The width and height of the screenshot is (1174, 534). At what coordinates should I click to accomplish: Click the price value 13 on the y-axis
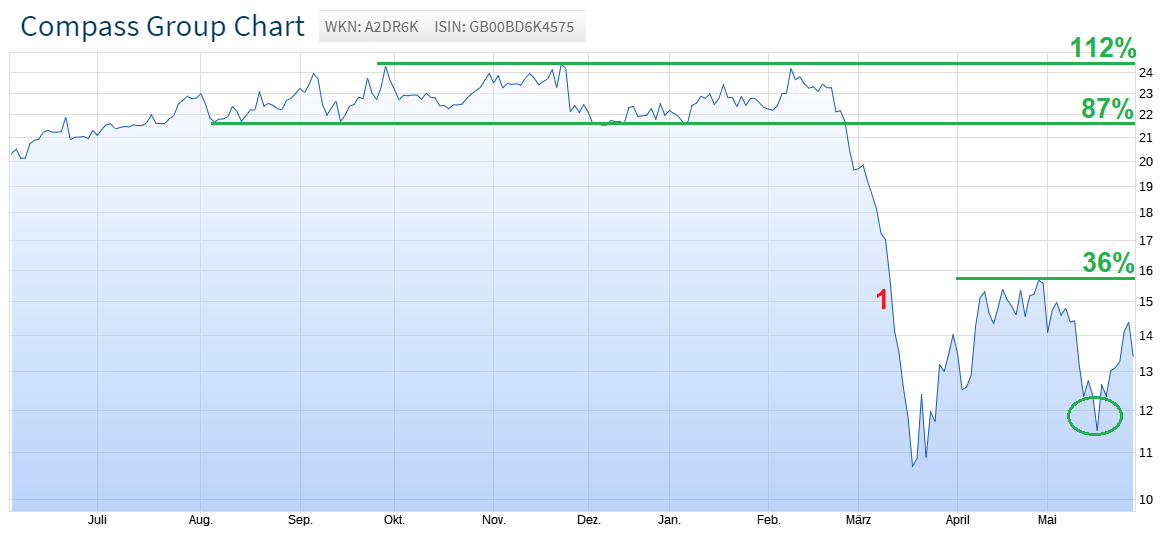tap(1146, 372)
